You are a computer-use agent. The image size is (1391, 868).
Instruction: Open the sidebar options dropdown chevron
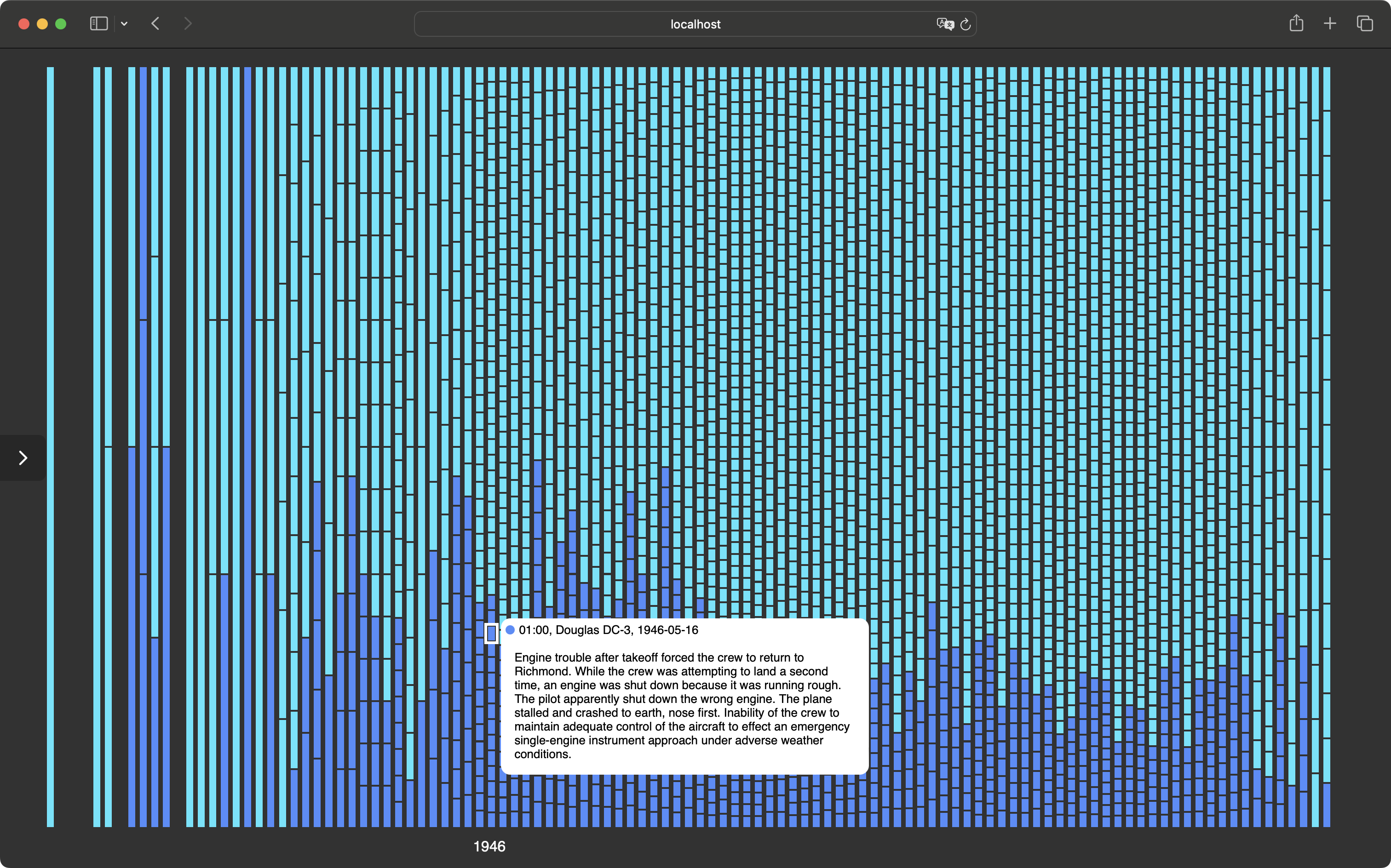pyautogui.click(x=124, y=24)
